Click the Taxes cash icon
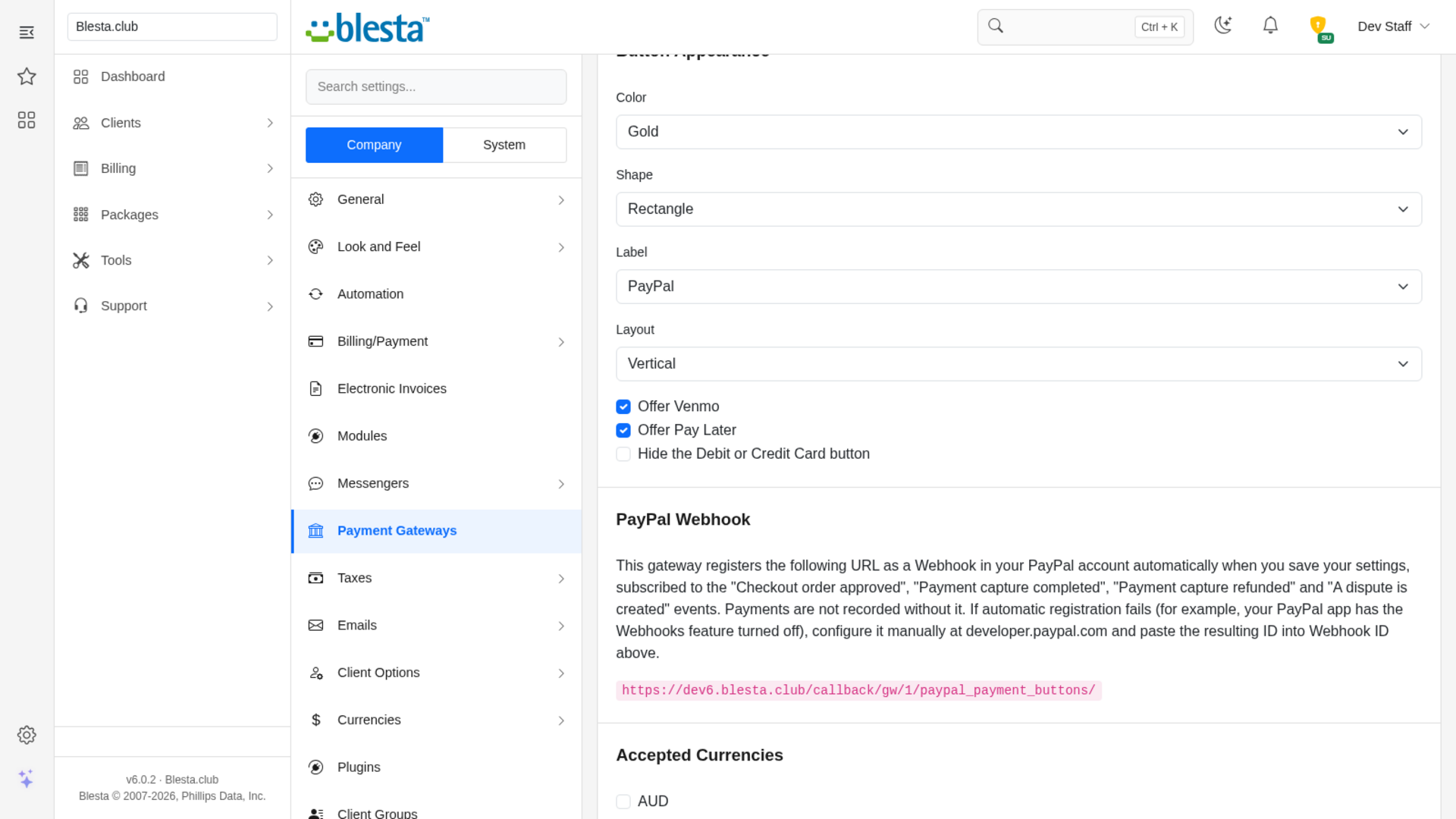 [x=316, y=578]
